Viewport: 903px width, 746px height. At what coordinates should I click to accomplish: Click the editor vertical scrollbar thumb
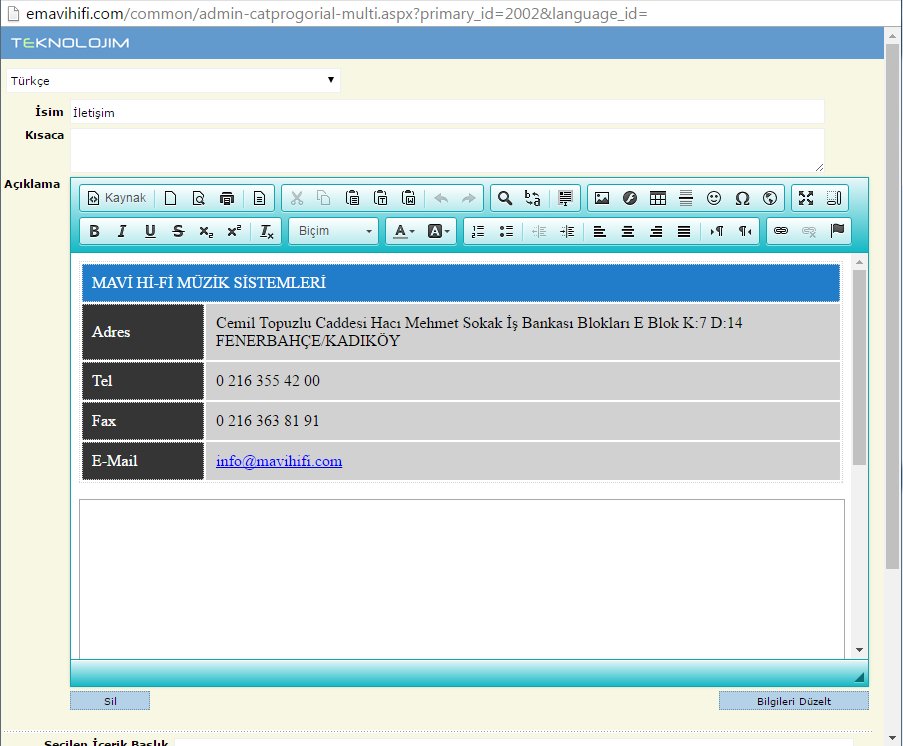pos(859,367)
